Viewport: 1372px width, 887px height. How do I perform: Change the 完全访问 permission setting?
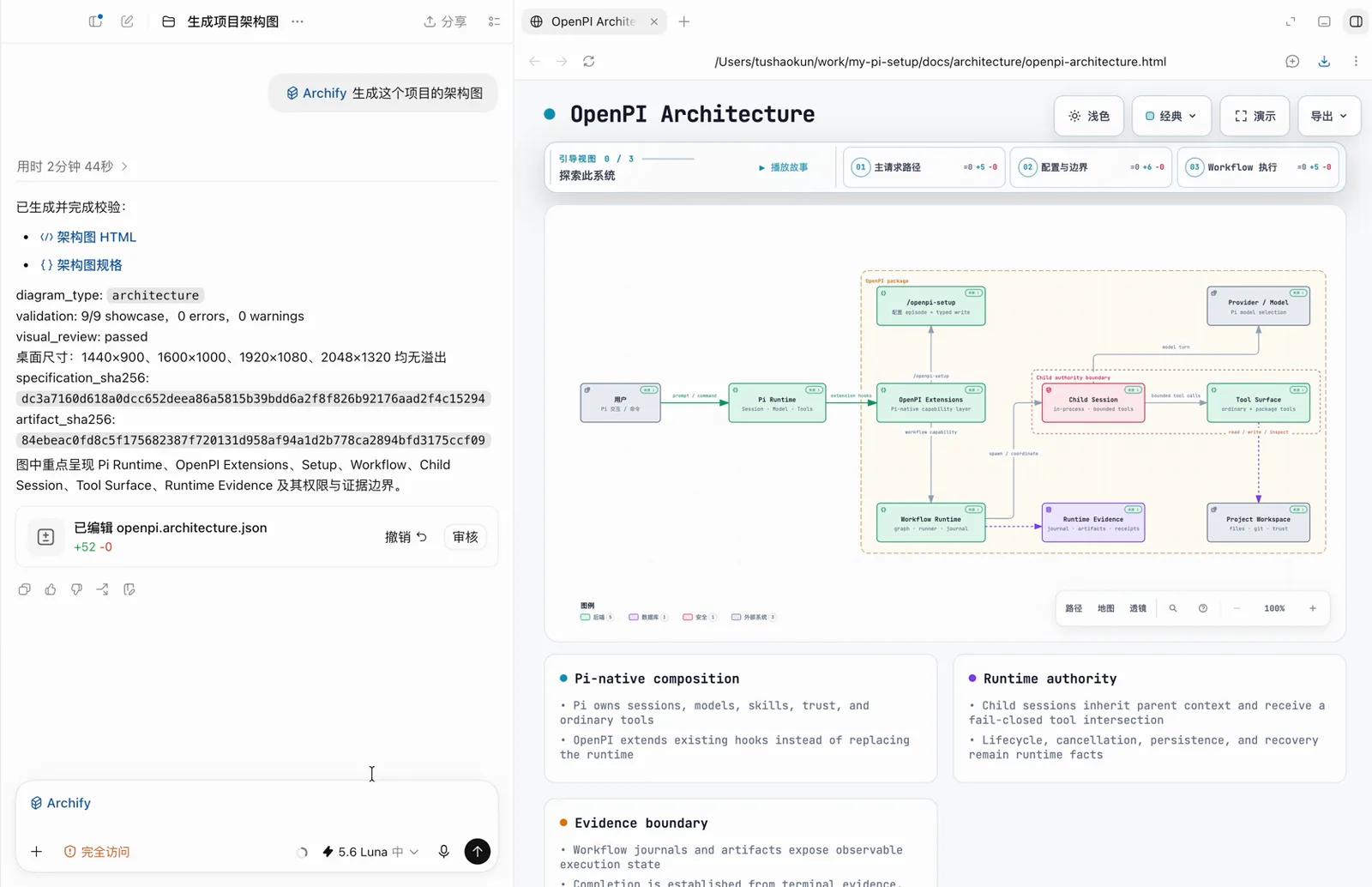tap(96, 852)
